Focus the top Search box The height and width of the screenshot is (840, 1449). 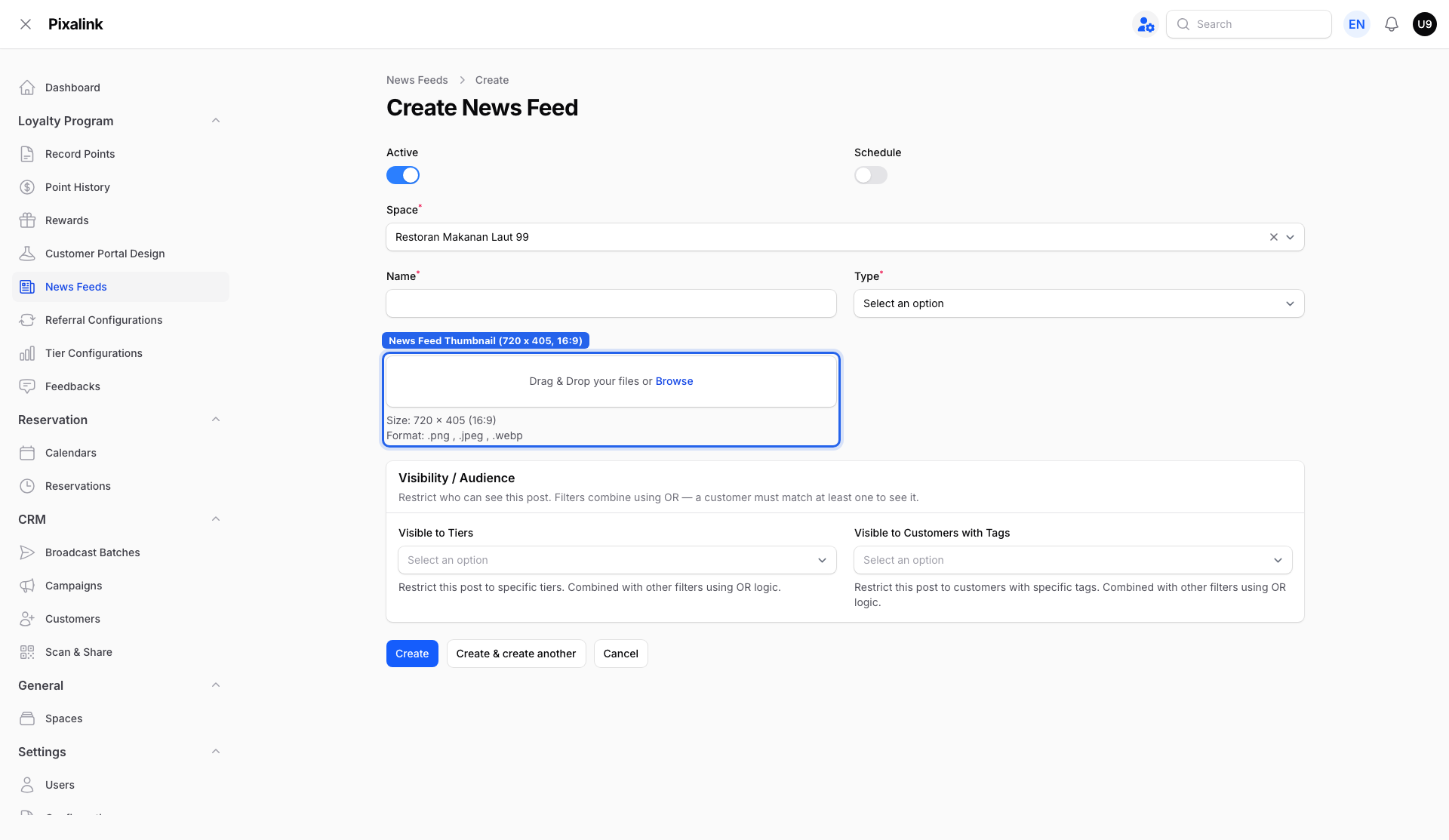tap(1249, 24)
